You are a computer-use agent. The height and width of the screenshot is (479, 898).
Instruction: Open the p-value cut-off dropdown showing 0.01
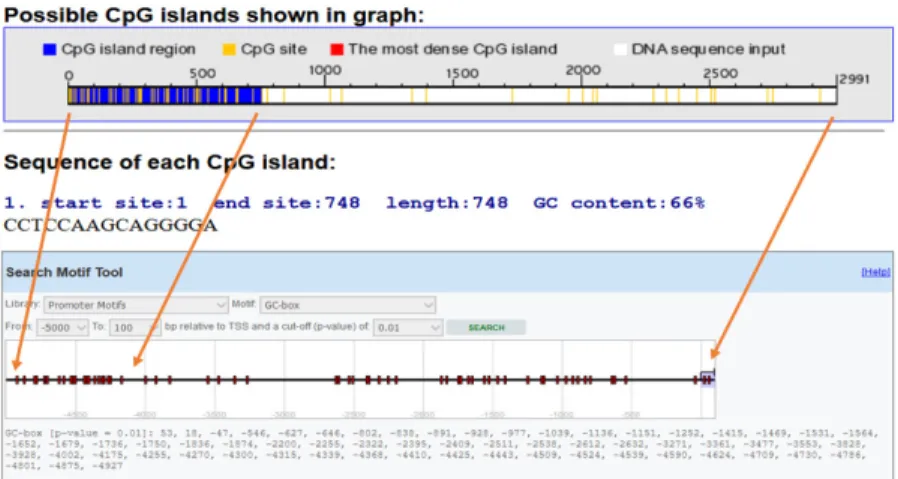(408, 328)
